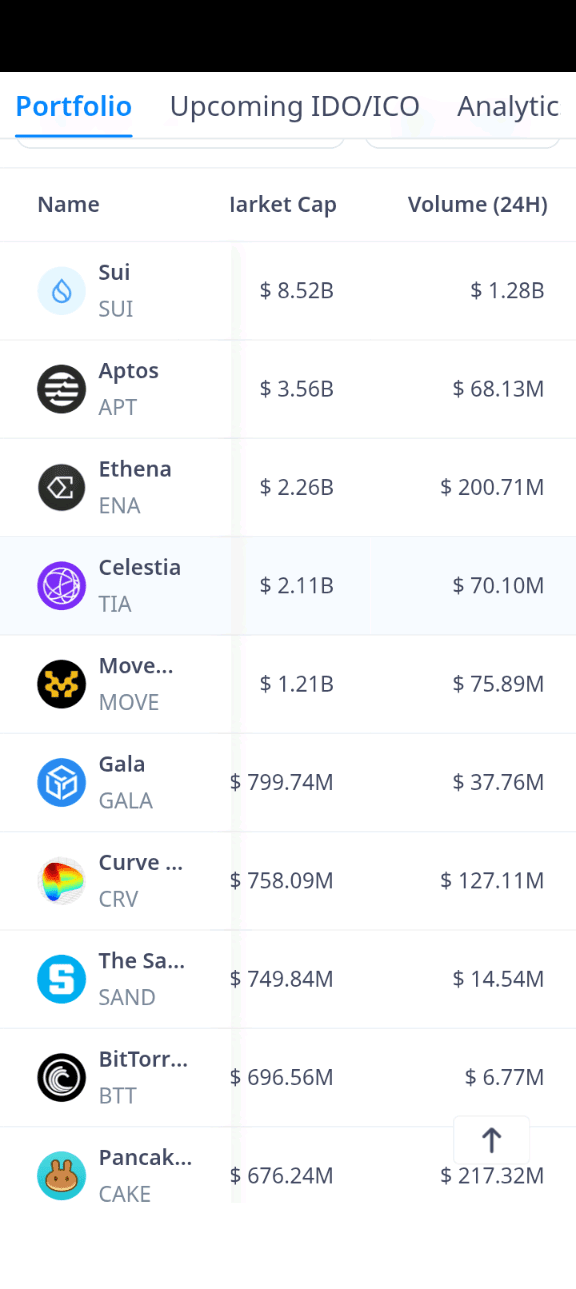Sort by the Volume (24H) column header
The image size is (576, 1289).
(478, 205)
